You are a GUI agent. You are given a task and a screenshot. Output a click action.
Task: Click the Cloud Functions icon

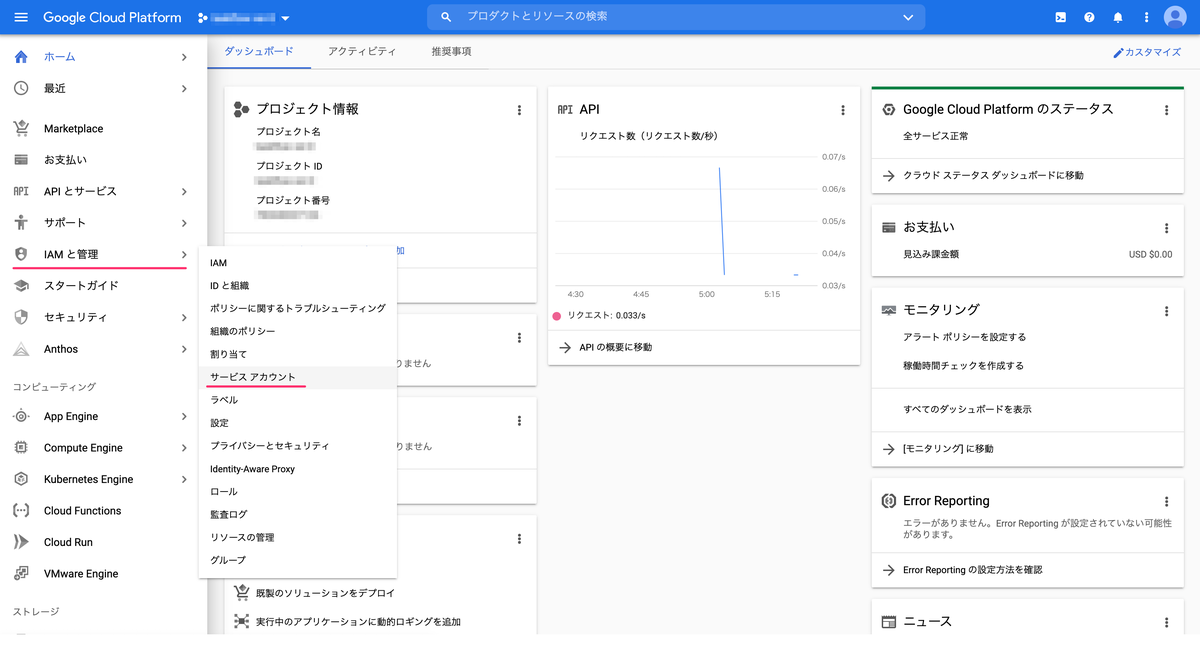[x=21, y=510]
